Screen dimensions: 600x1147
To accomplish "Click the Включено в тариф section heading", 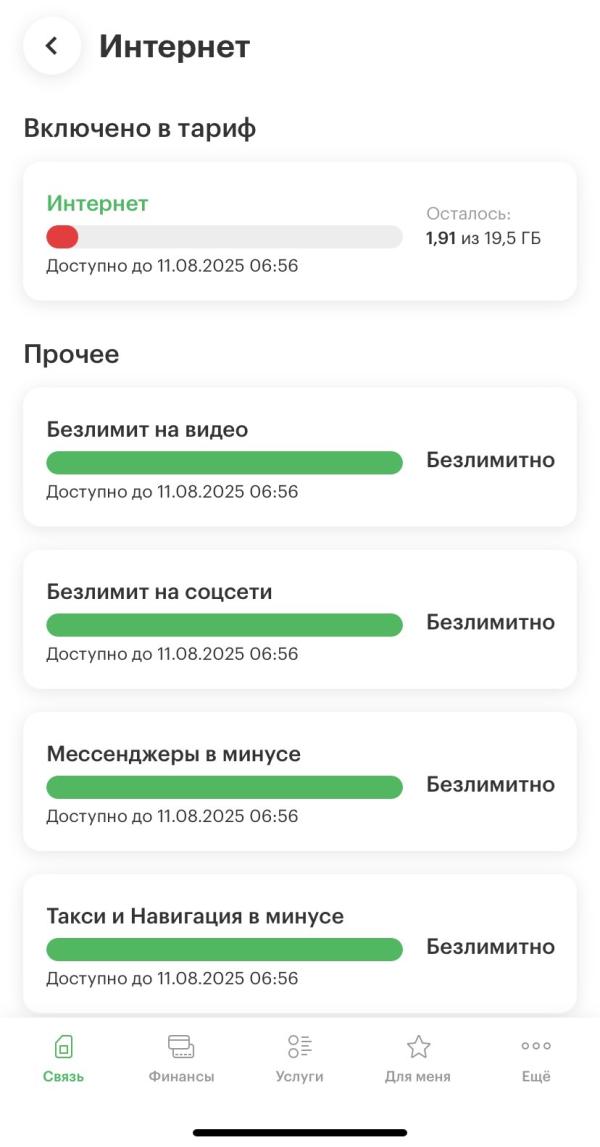I will (140, 129).
